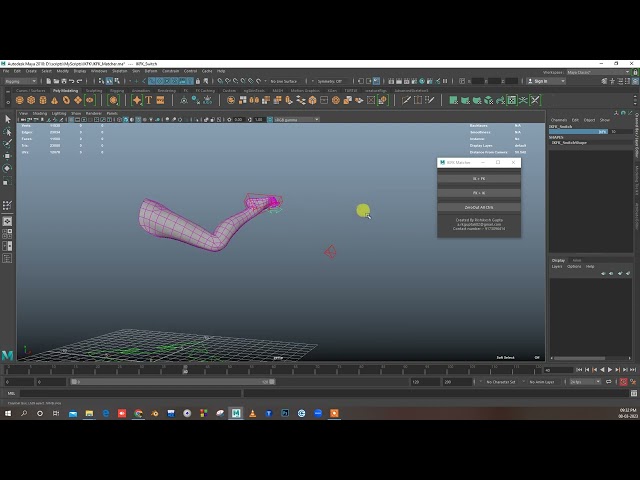
Task: Open the Maya Classic workspace dropdown
Action: pos(598,72)
